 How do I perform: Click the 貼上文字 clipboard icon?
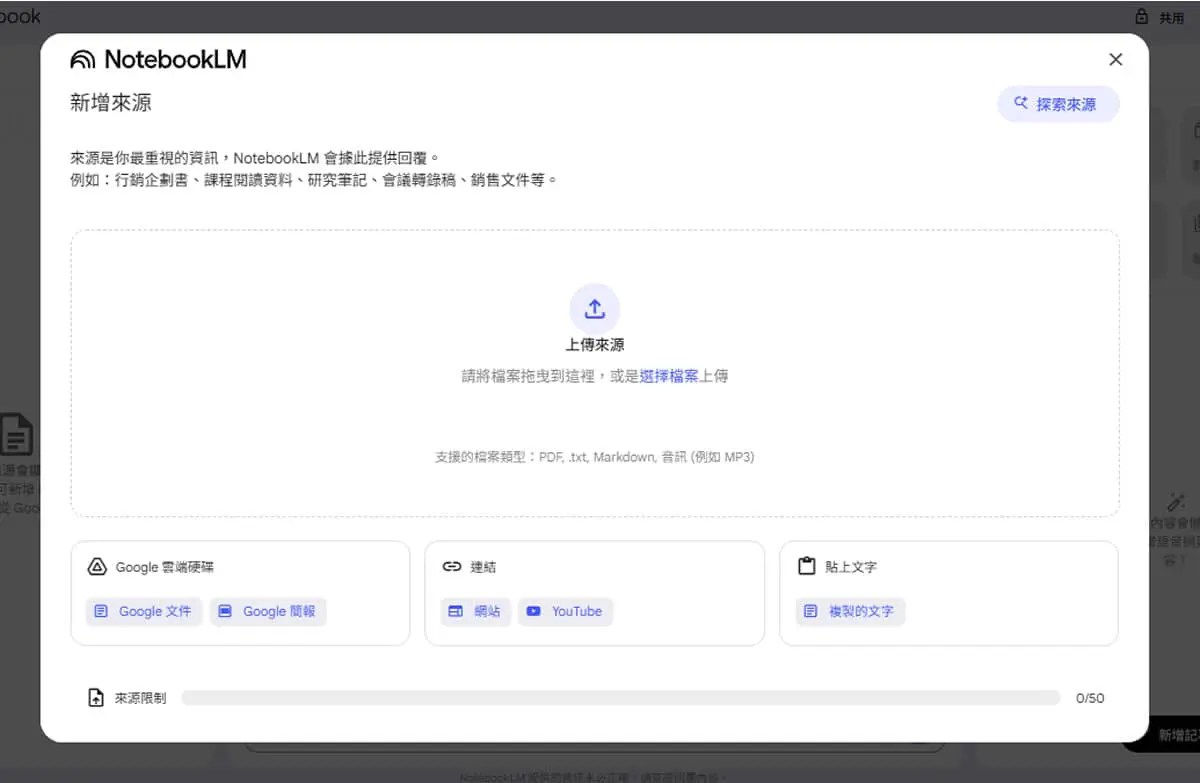point(807,567)
